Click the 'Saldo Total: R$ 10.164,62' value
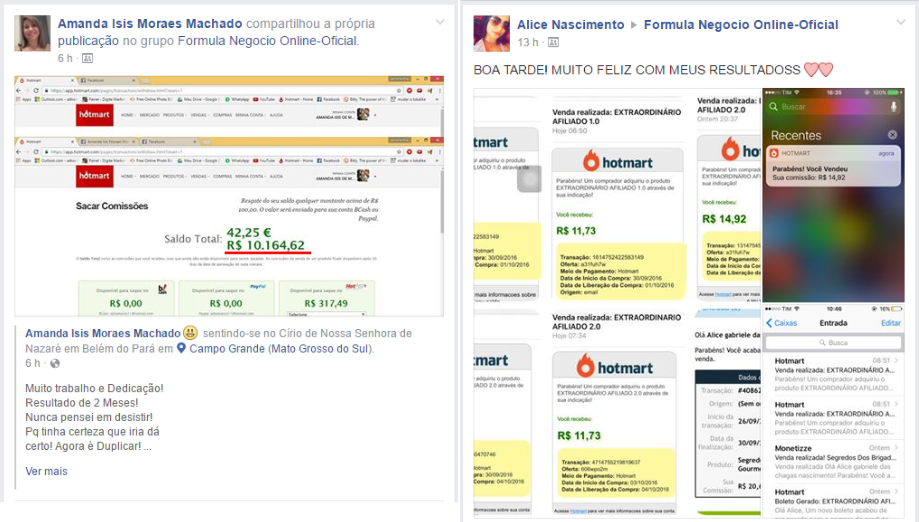The image size is (919, 522). coord(266,245)
